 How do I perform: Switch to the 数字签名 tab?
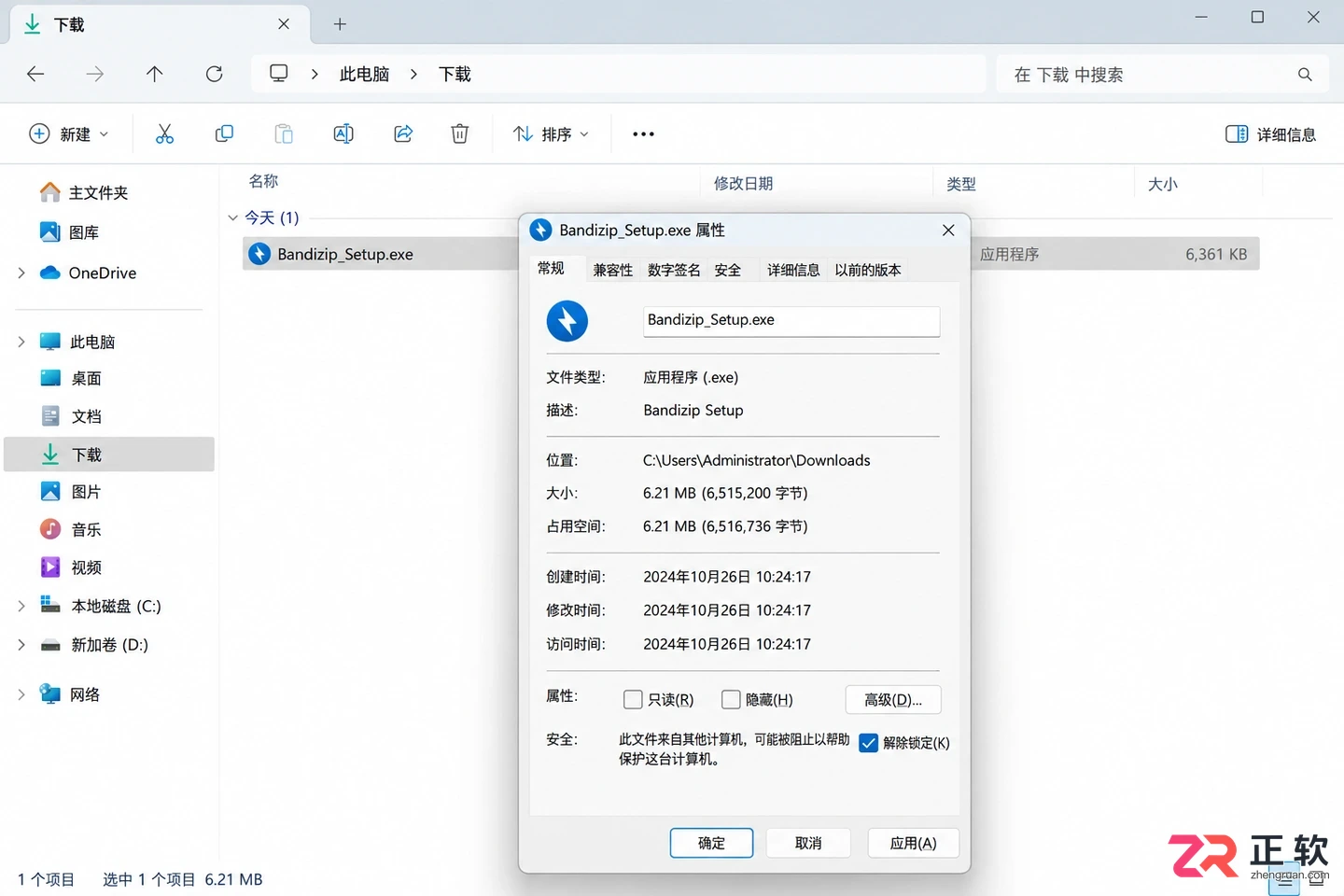pyautogui.click(x=674, y=270)
